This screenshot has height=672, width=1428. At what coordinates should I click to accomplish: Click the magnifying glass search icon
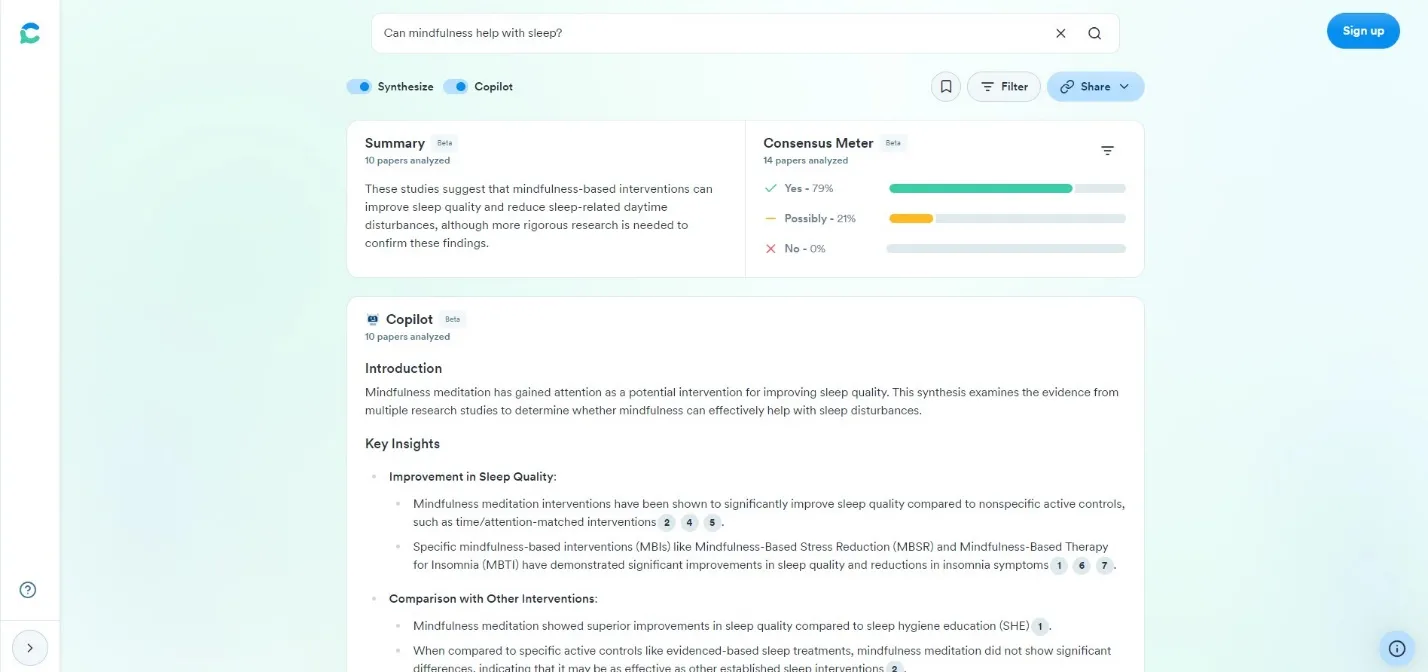[1095, 33]
